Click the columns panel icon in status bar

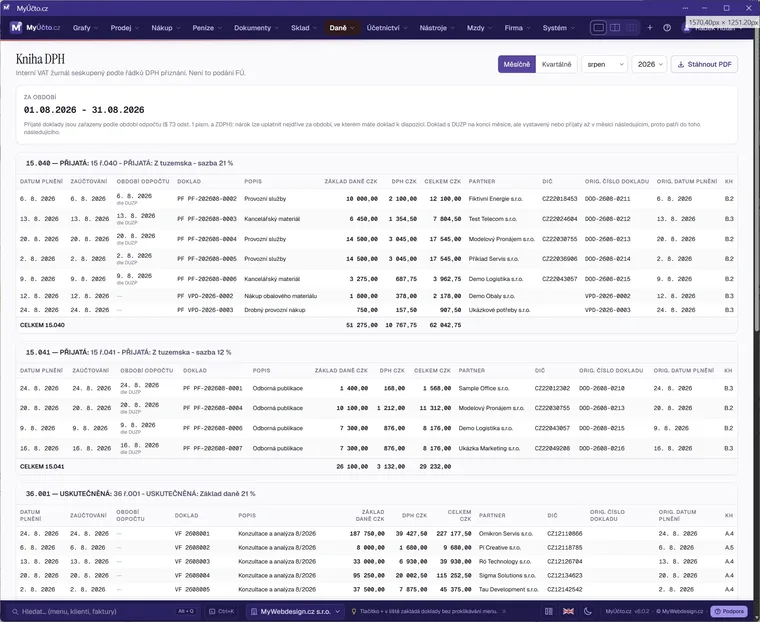coord(549,611)
